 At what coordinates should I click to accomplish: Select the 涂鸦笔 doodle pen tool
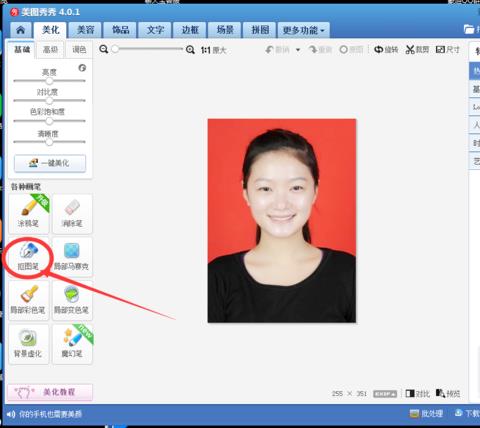(x=29, y=213)
